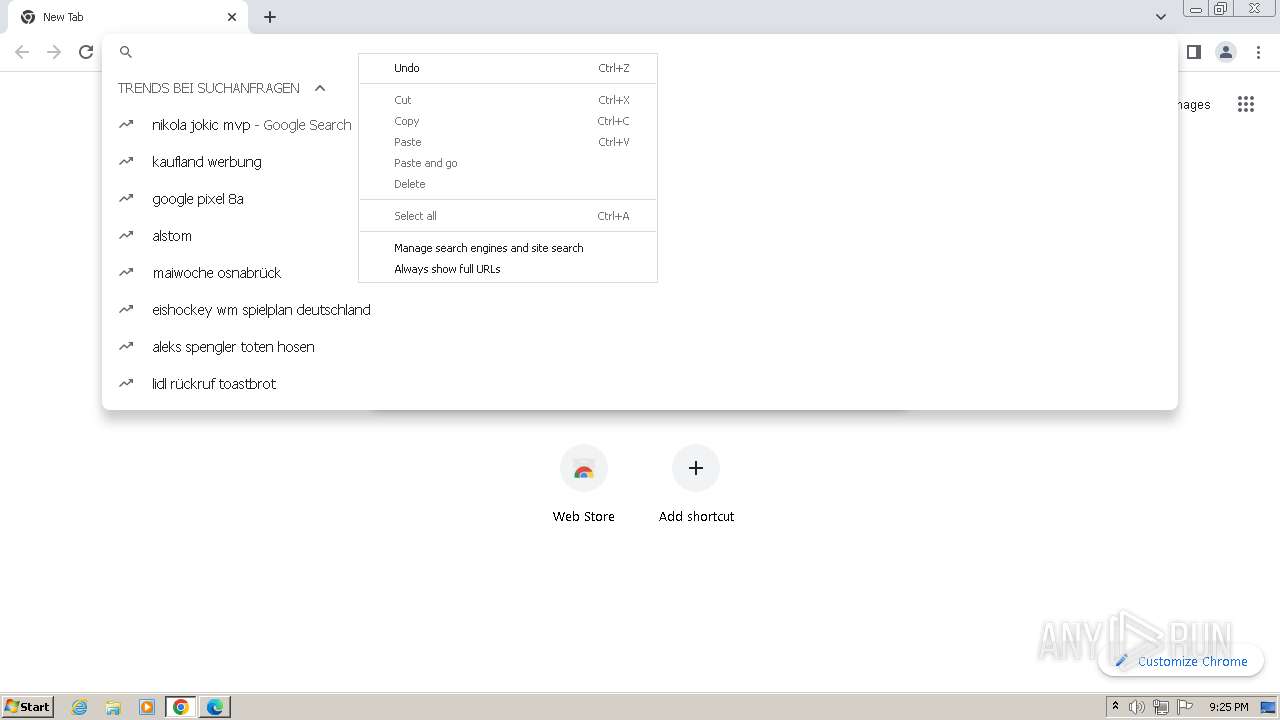Select suggestion alstom
Screen dimensions: 1280x720
(x=640, y=236)
